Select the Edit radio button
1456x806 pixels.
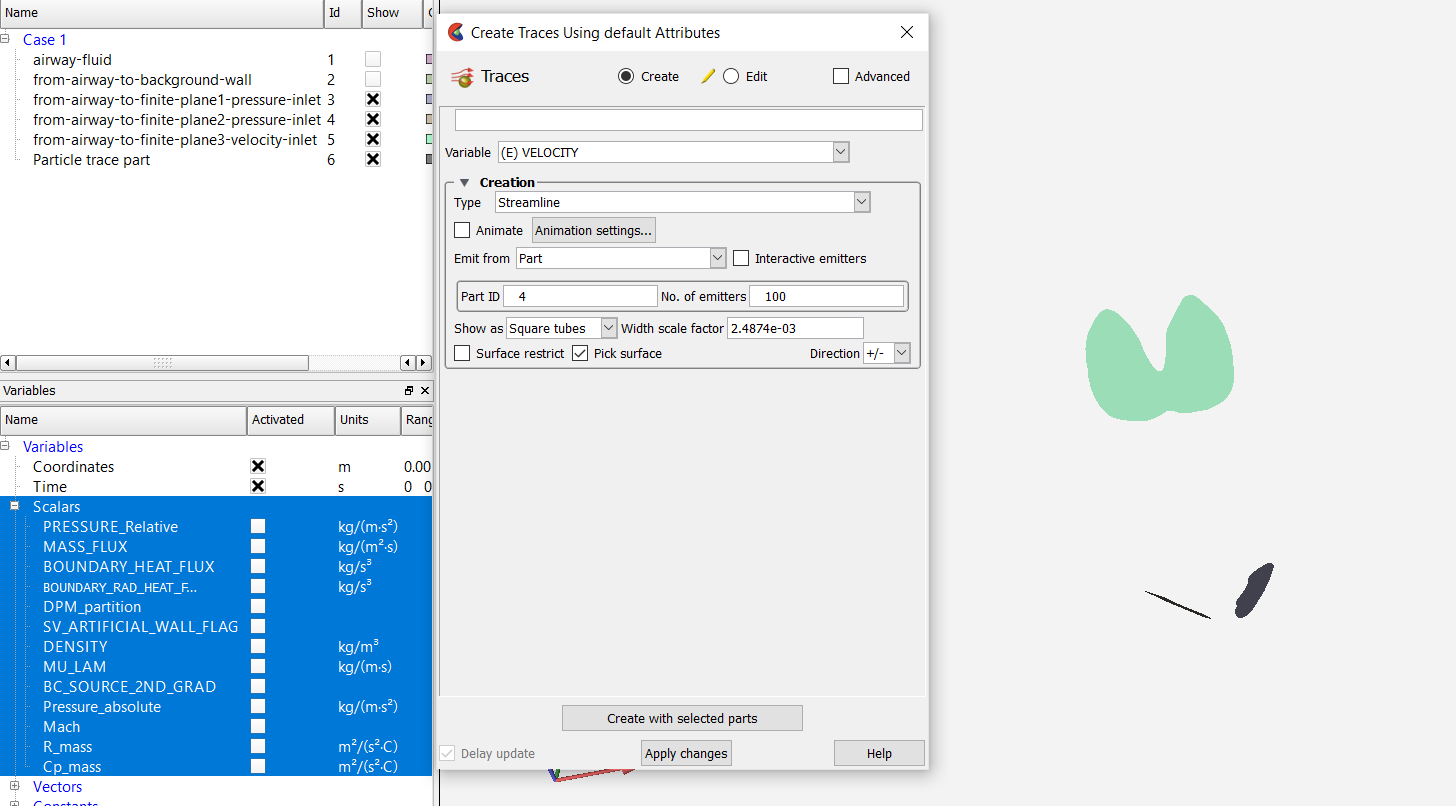(x=731, y=76)
